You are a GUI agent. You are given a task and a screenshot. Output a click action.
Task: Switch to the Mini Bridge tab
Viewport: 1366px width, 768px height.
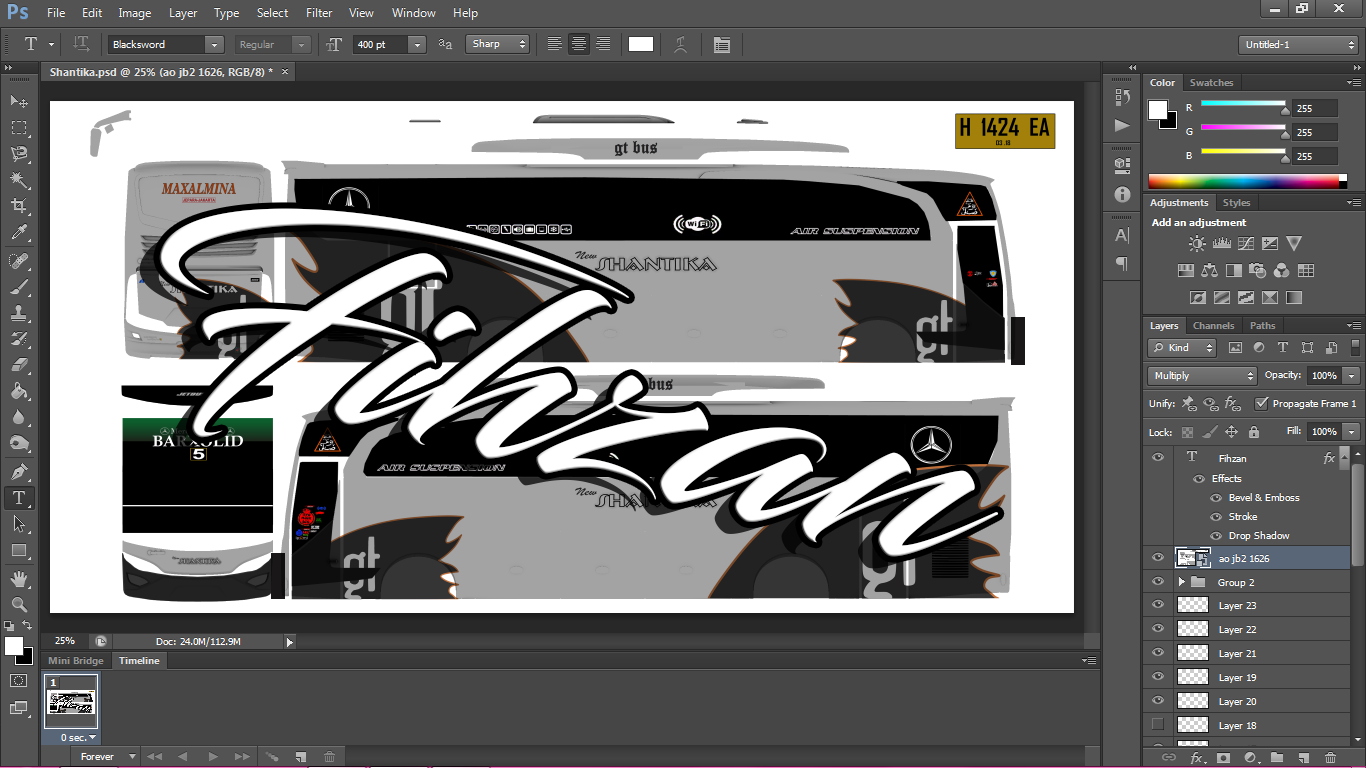(x=76, y=661)
